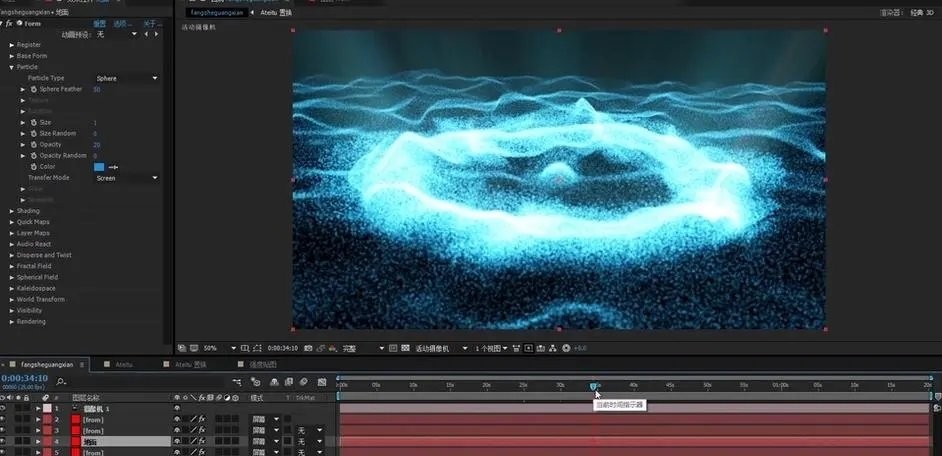Open the Particle Type Sphere dropdown
The image size is (942, 456).
(x=127, y=78)
